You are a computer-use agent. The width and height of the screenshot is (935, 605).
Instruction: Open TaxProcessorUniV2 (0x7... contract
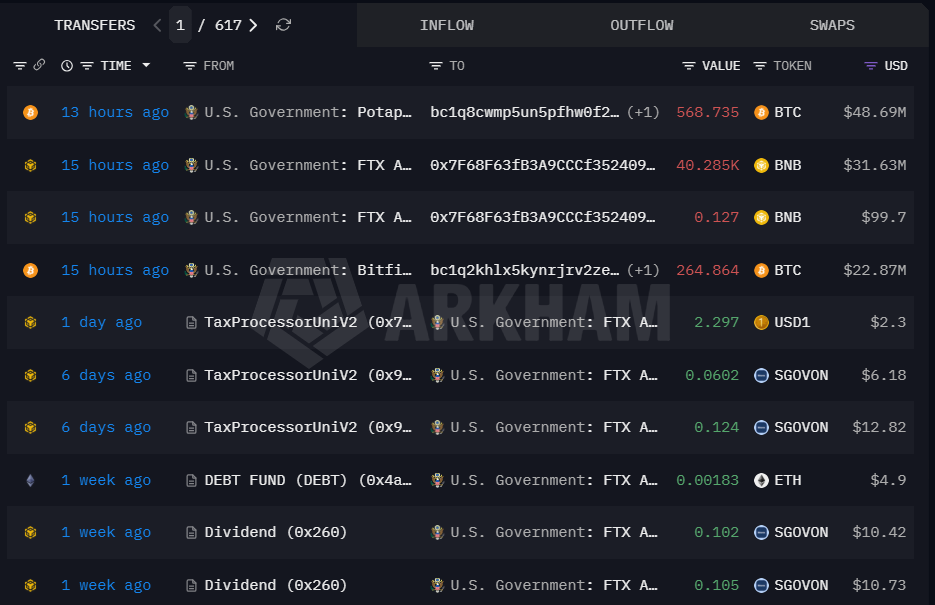point(308,322)
